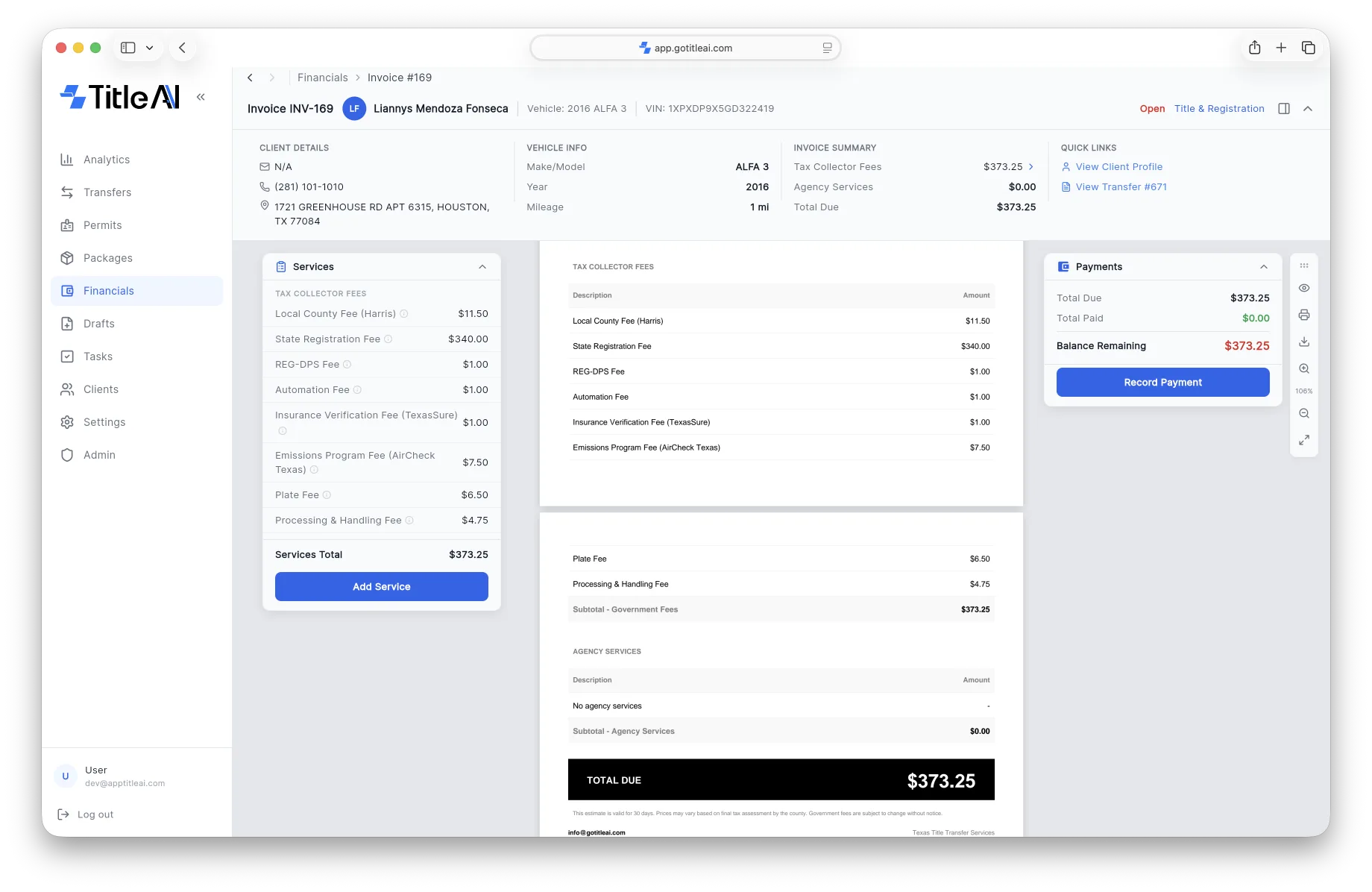Click the TOTAL DUE bar in invoice
The image size is (1372, 892).
781,780
